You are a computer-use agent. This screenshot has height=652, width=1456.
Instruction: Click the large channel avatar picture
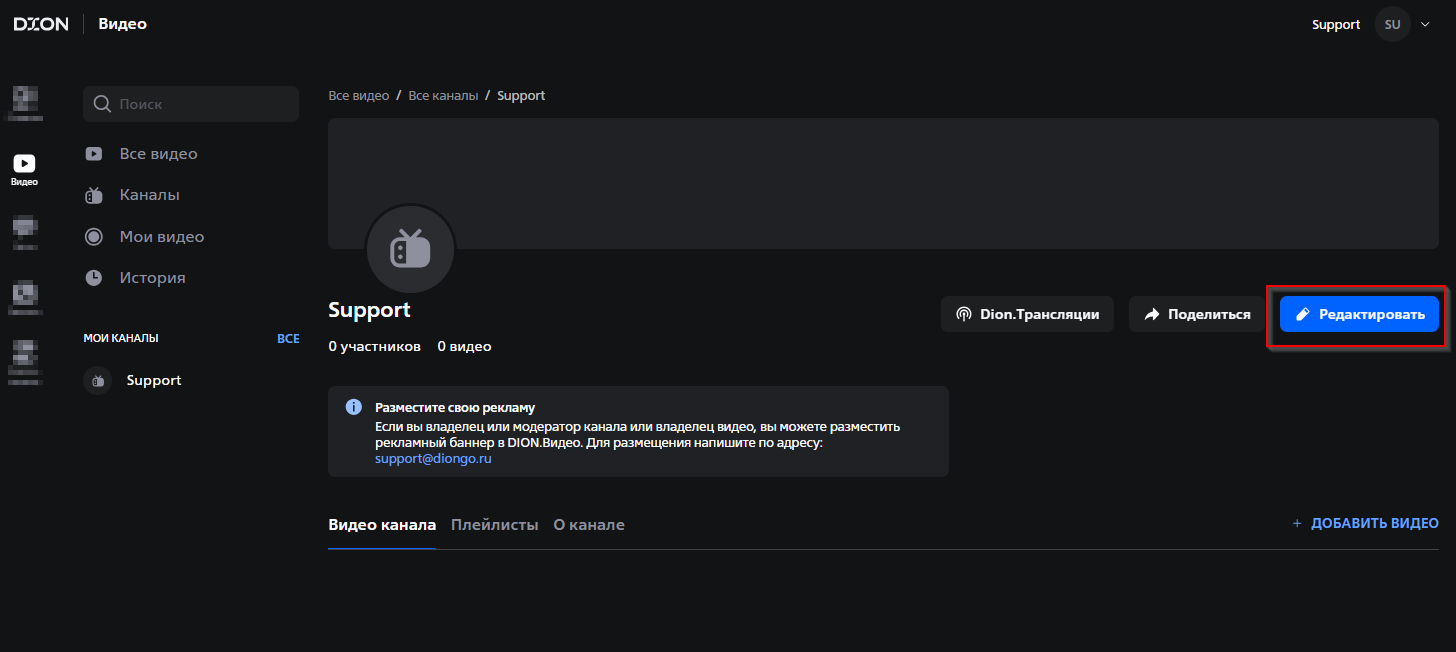pos(410,249)
